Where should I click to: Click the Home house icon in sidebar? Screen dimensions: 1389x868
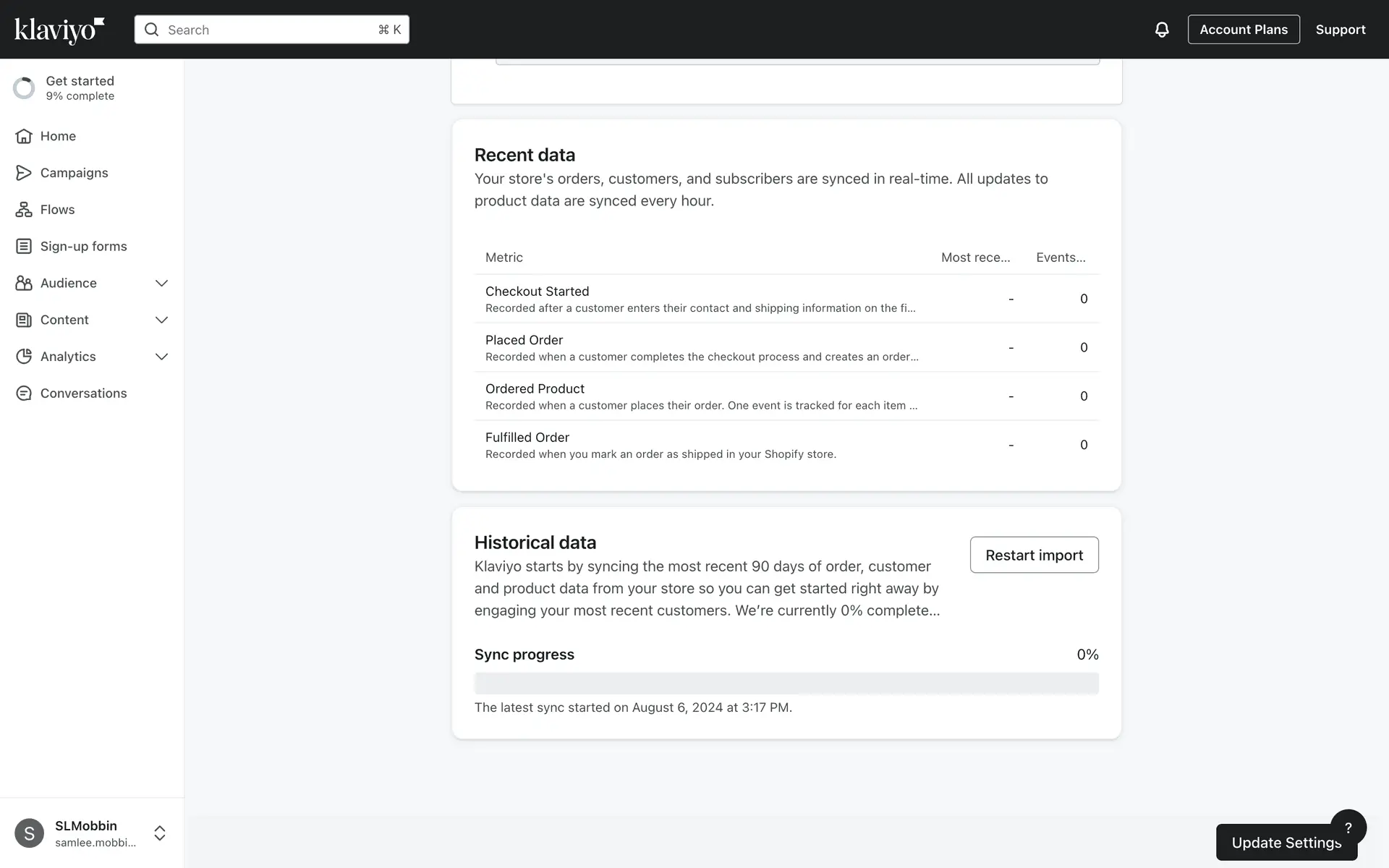(x=24, y=136)
